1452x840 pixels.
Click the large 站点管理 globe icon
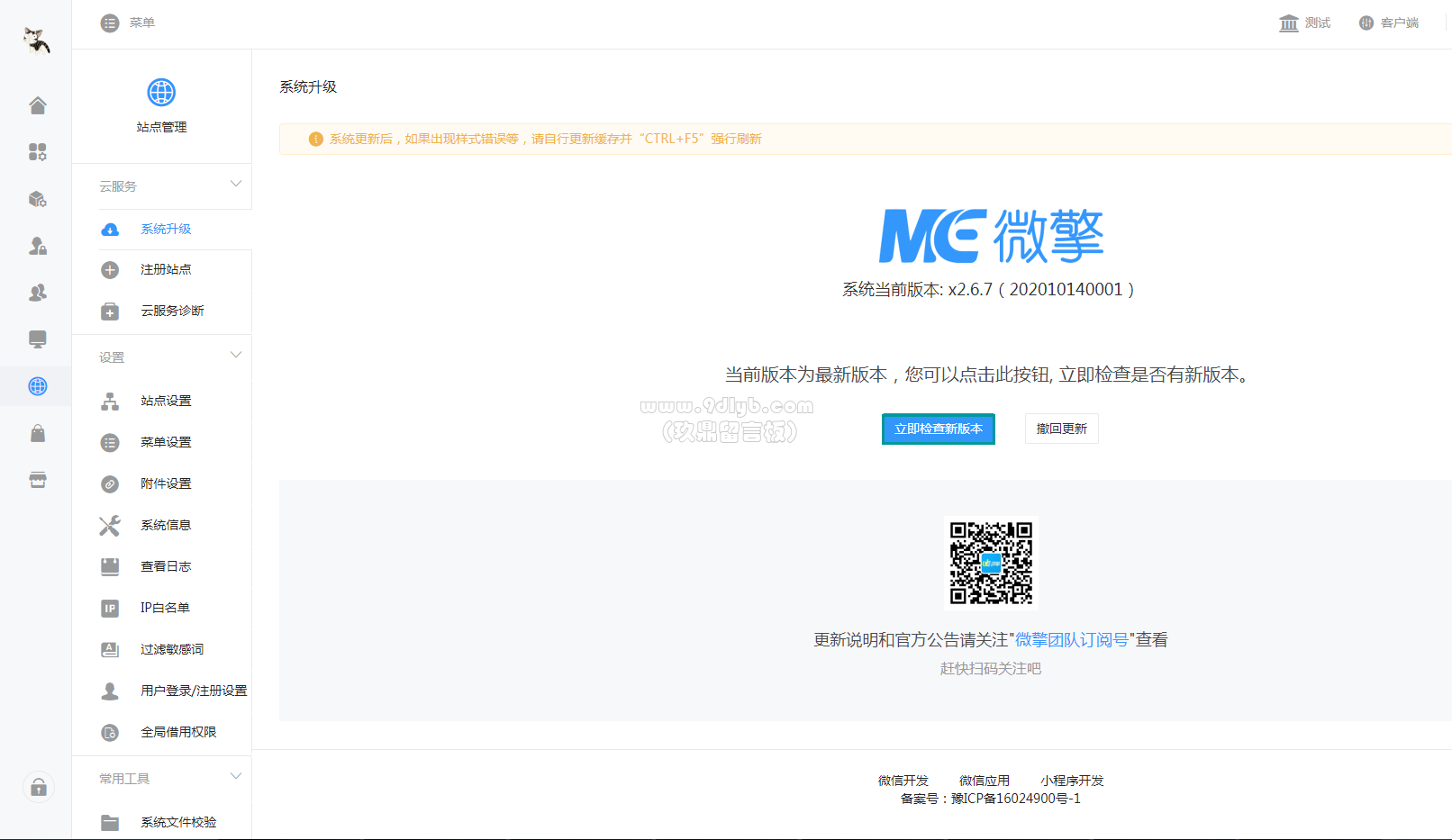(x=161, y=92)
